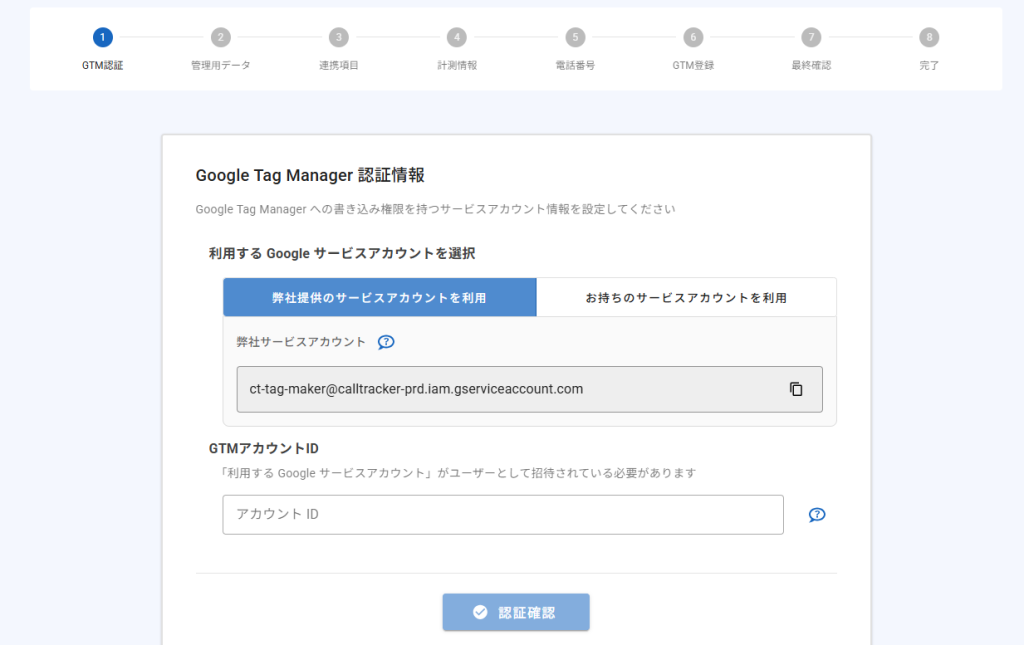Click the GTMアカウントID section label
Image resolution: width=1024 pixels, height=645 pixels.
[263, 448]
